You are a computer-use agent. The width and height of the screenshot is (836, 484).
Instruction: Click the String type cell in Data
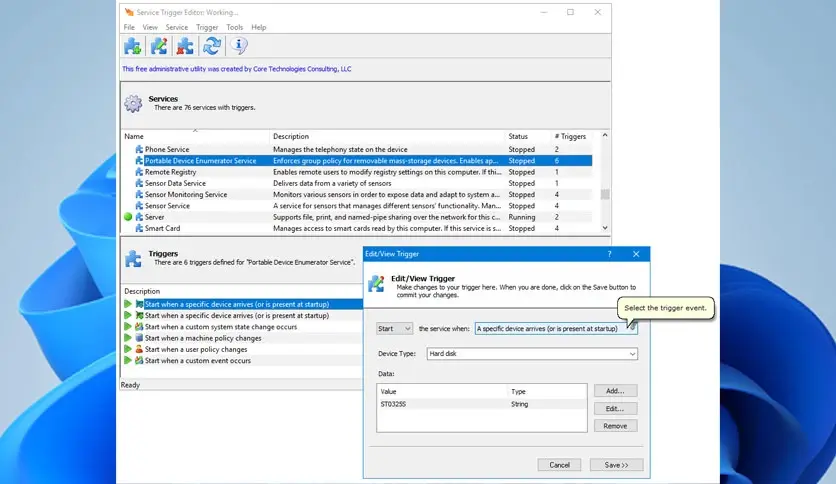point(520,404)
